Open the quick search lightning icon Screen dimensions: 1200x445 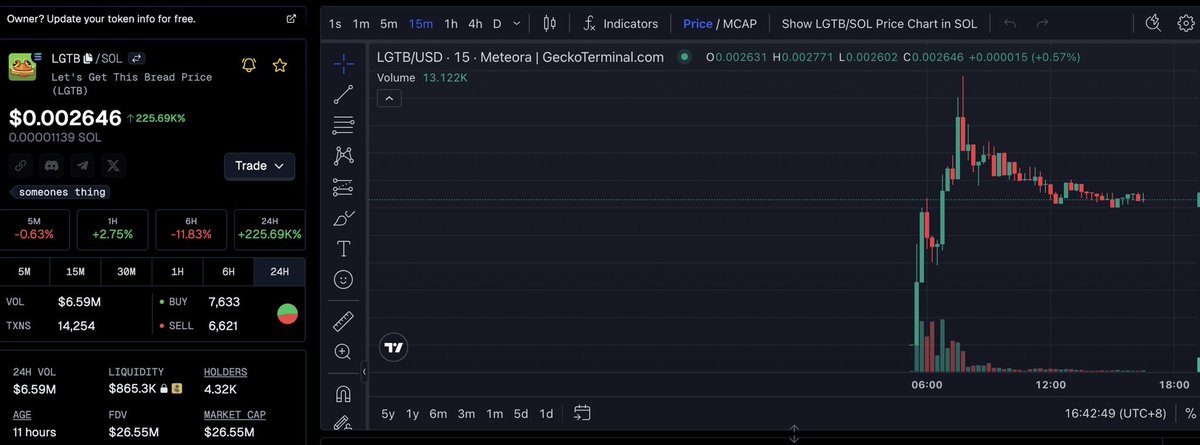[x=1153, y=23]
